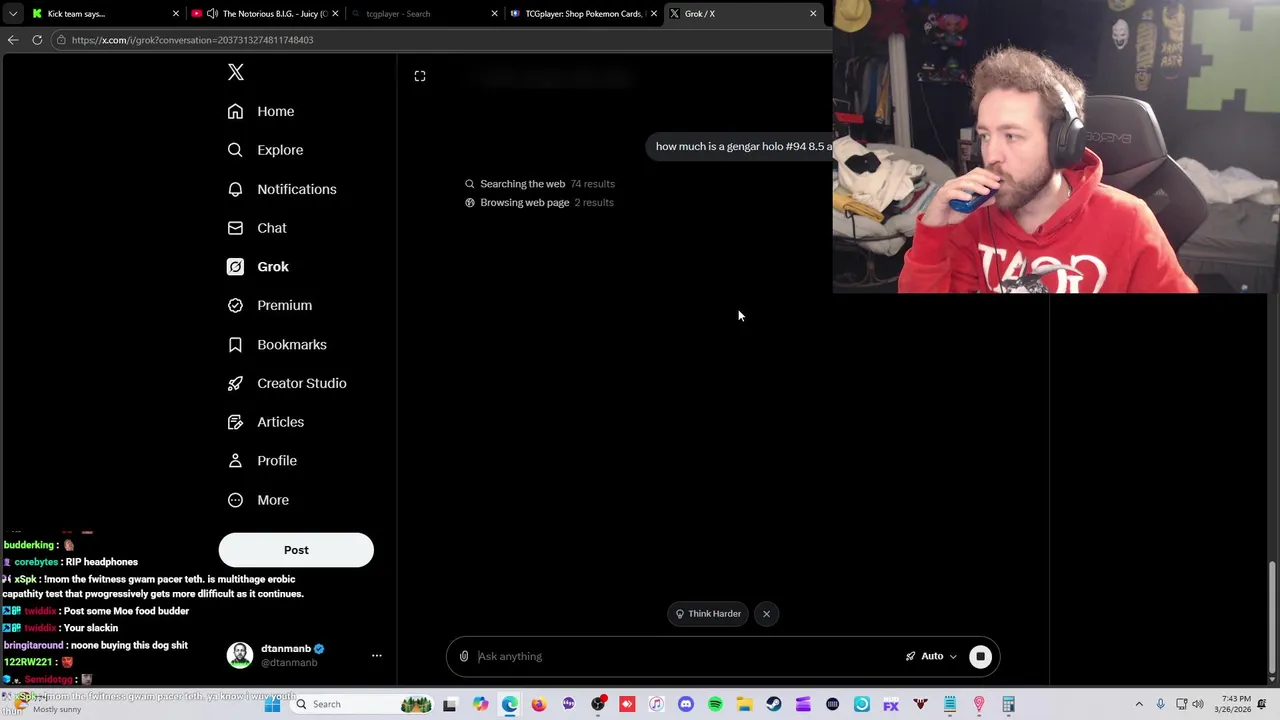Click Searching the web 74 results
The image size is (1280, 720).
point(540,184)
